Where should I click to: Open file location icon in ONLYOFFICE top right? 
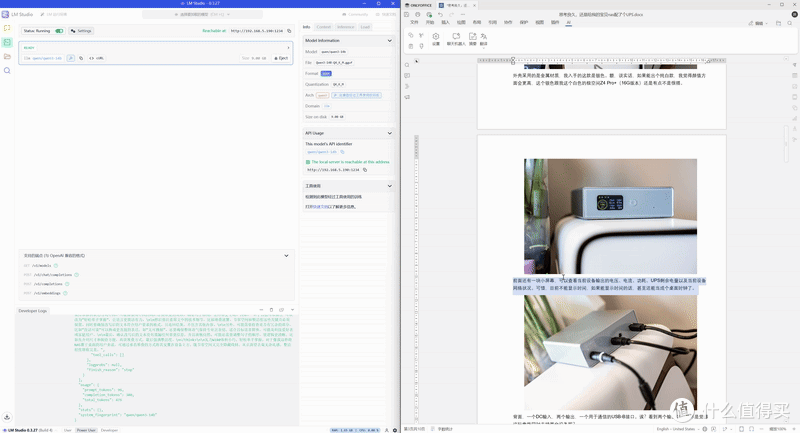pyautogui.click(x=778, y=23)
